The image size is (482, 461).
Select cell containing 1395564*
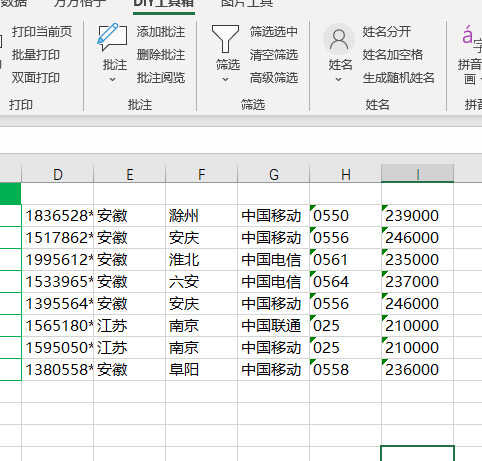point(58,304)
